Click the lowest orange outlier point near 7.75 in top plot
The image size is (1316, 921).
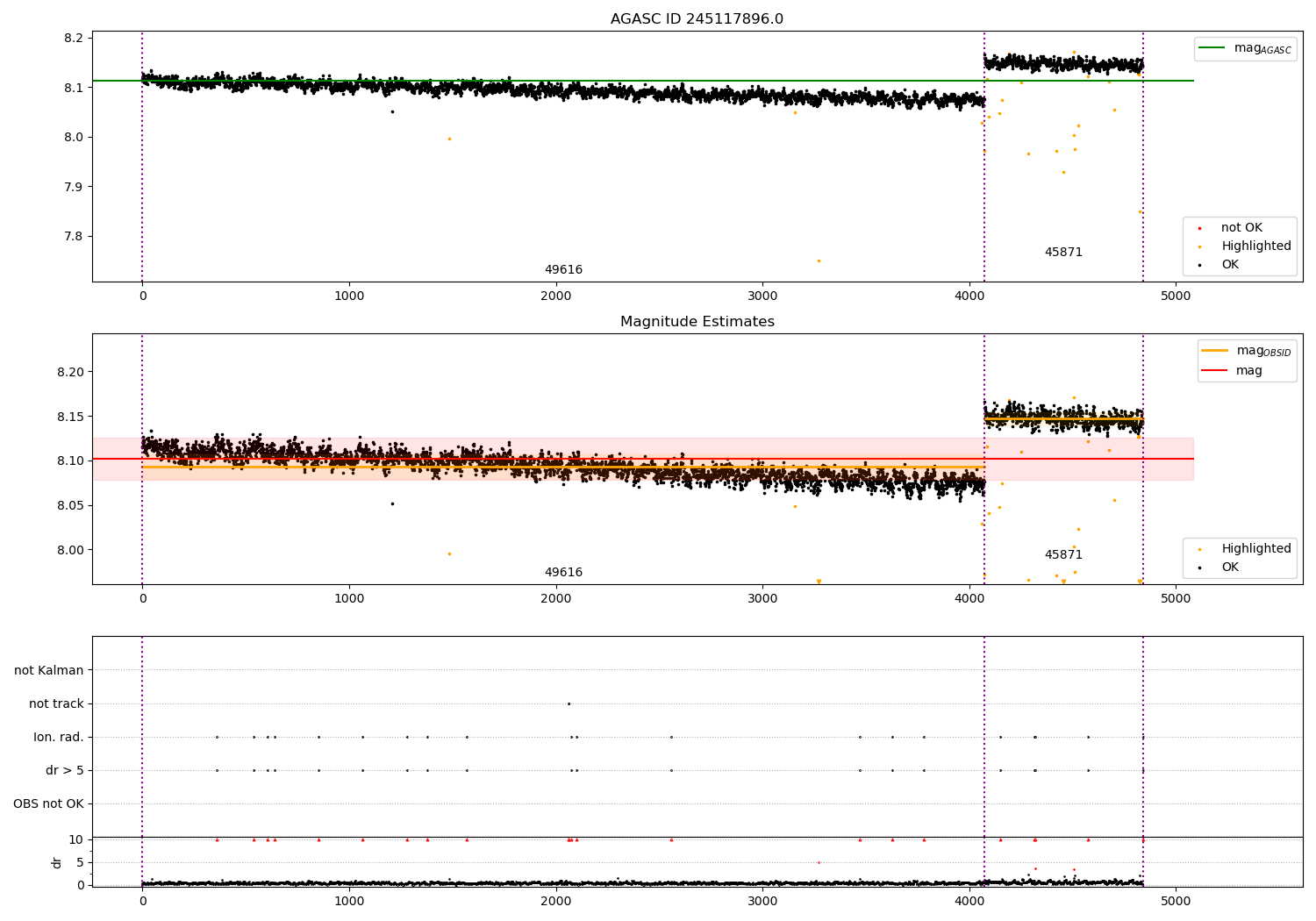pyautogui.click(x=819, y=261)
